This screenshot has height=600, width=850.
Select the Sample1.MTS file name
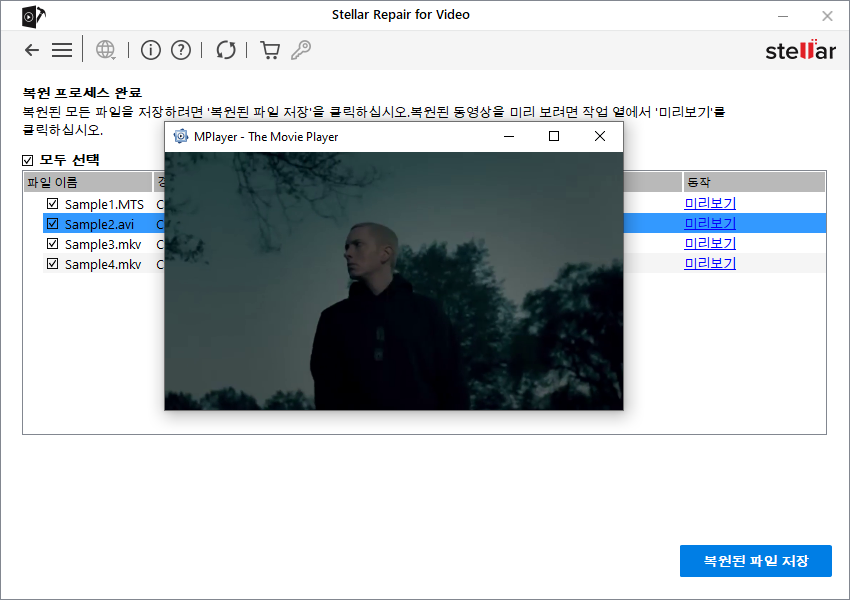(x=104, y=204)
